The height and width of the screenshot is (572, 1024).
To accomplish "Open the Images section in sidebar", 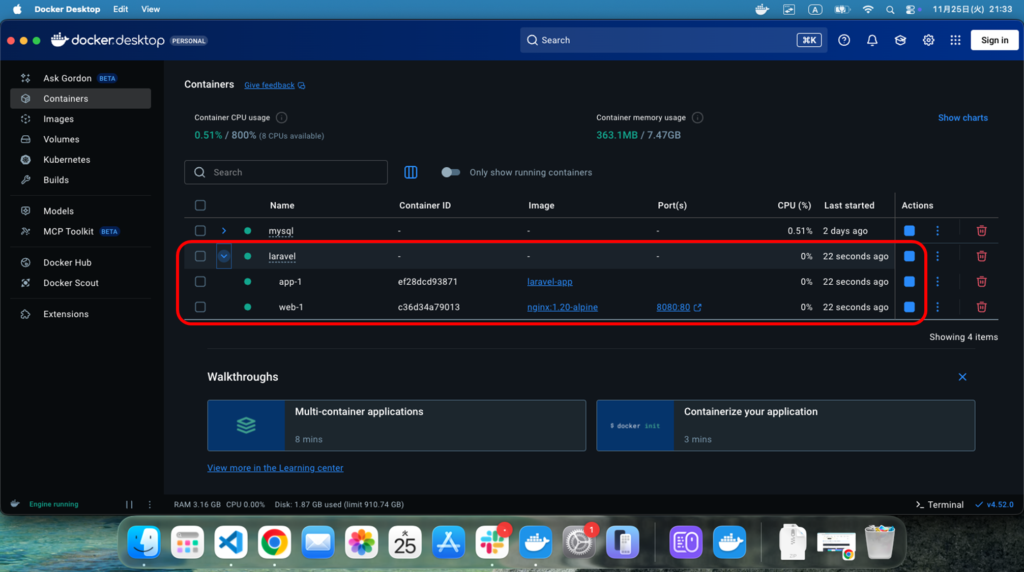I will [58, 119].
